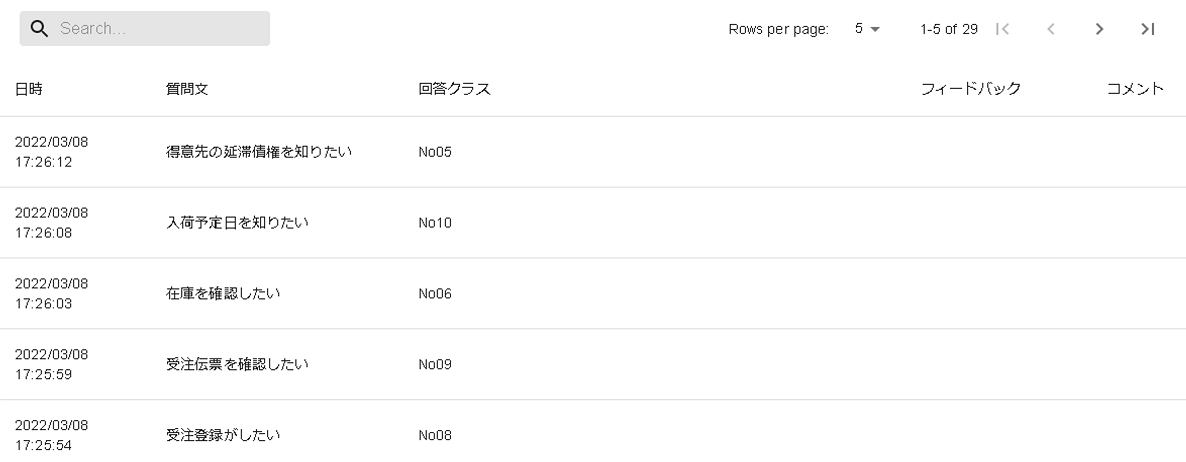1186x462 pixels.
Task: Select the row 得意先の延滞債権を知りたい
Action: pyautogui.click(x=259, y=153)
